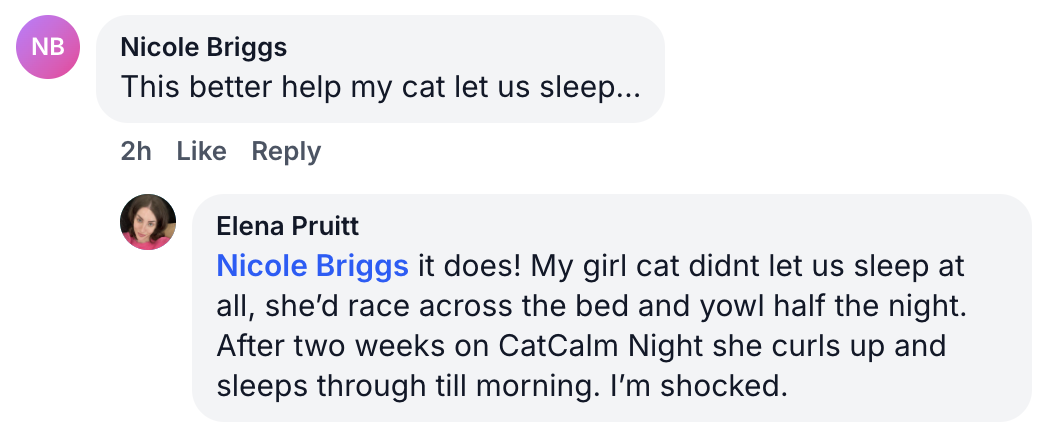Like Nicole Briggs' comment

[x=201, y=152]
